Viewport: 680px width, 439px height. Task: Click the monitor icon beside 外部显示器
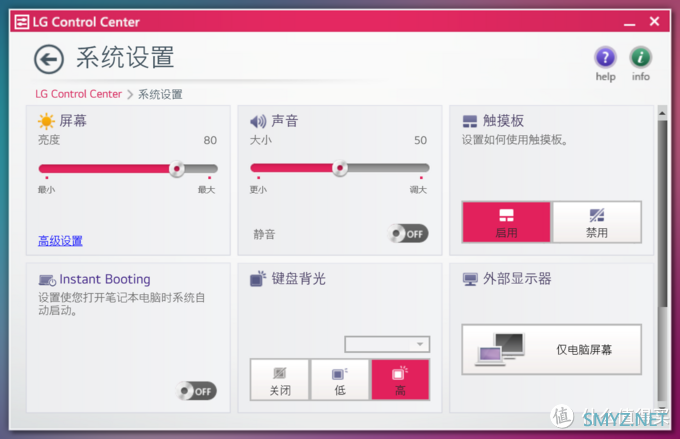tap(470, 280)
